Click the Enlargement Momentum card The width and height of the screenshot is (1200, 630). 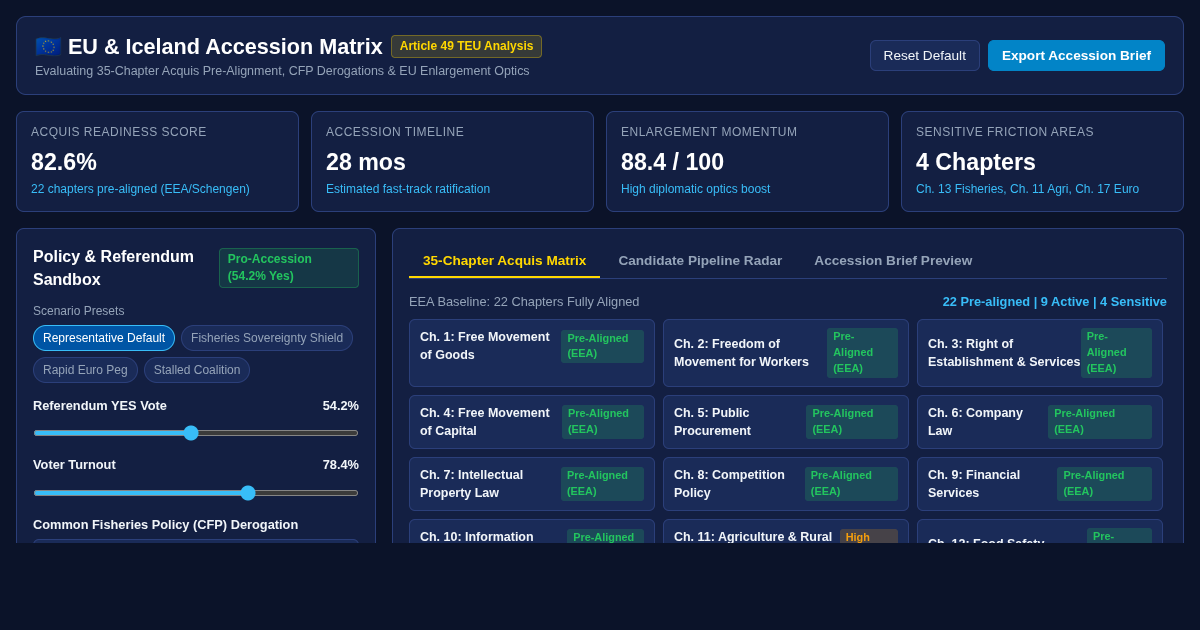tap(747, 162)
